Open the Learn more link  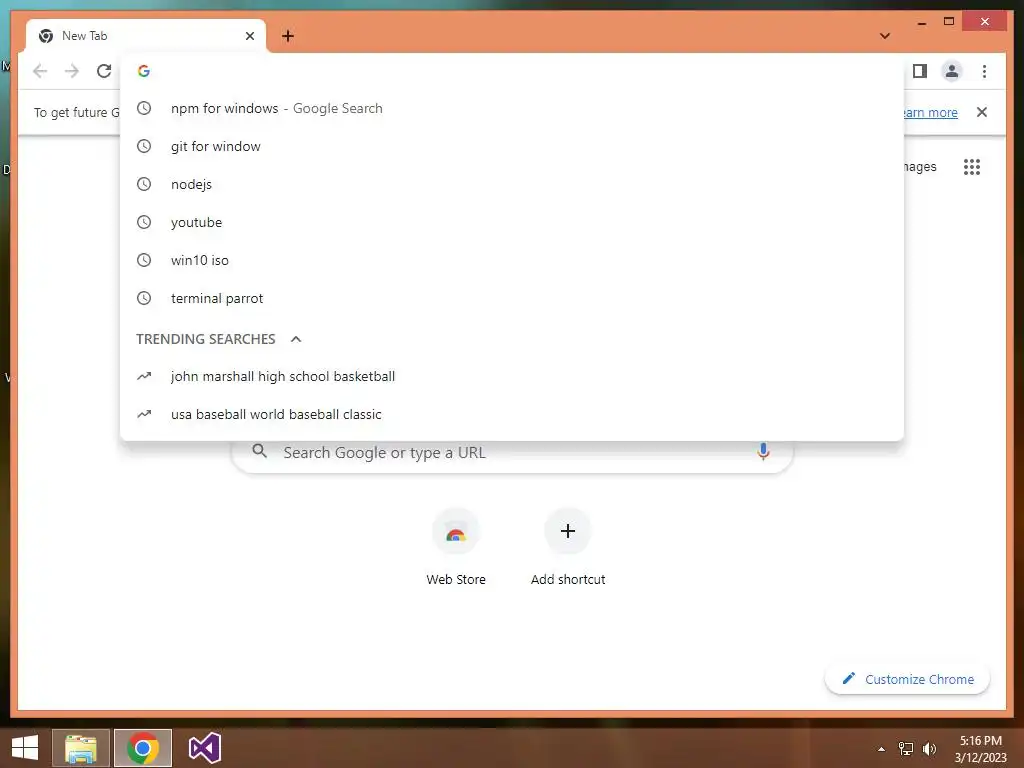(x=930, y=112)
